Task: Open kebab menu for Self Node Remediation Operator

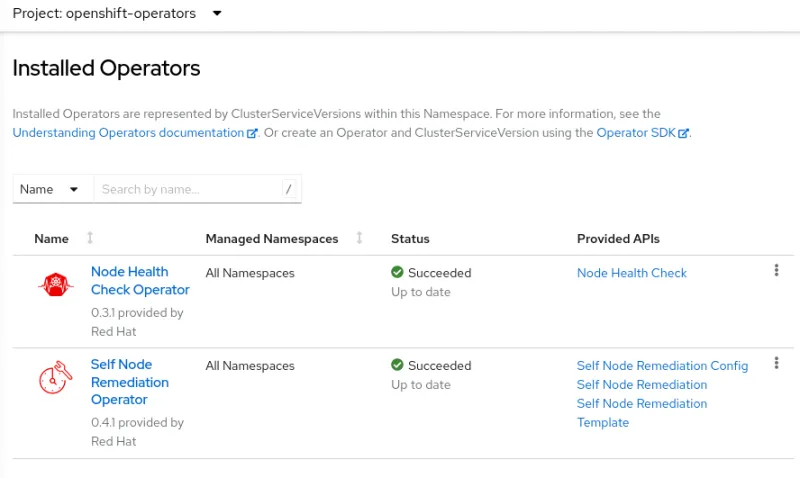Action: point(777,363)
